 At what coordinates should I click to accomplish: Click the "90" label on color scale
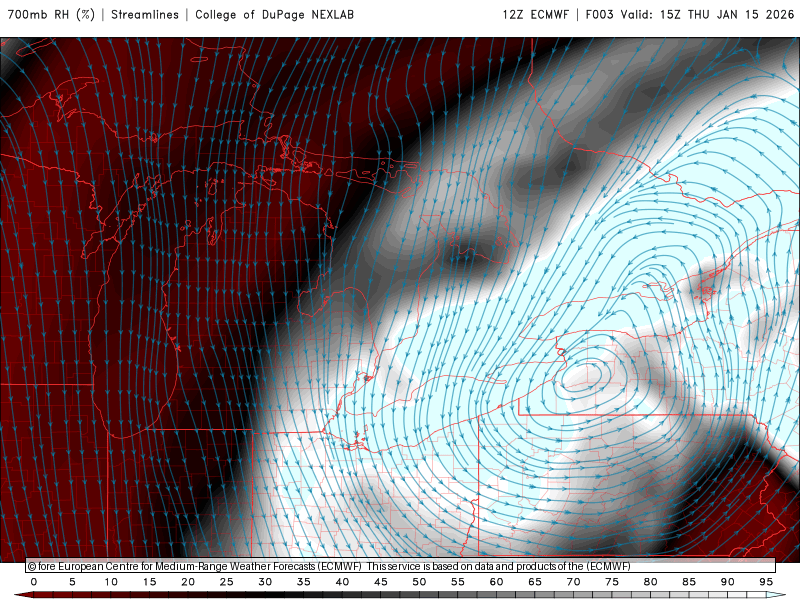[728, 582]
